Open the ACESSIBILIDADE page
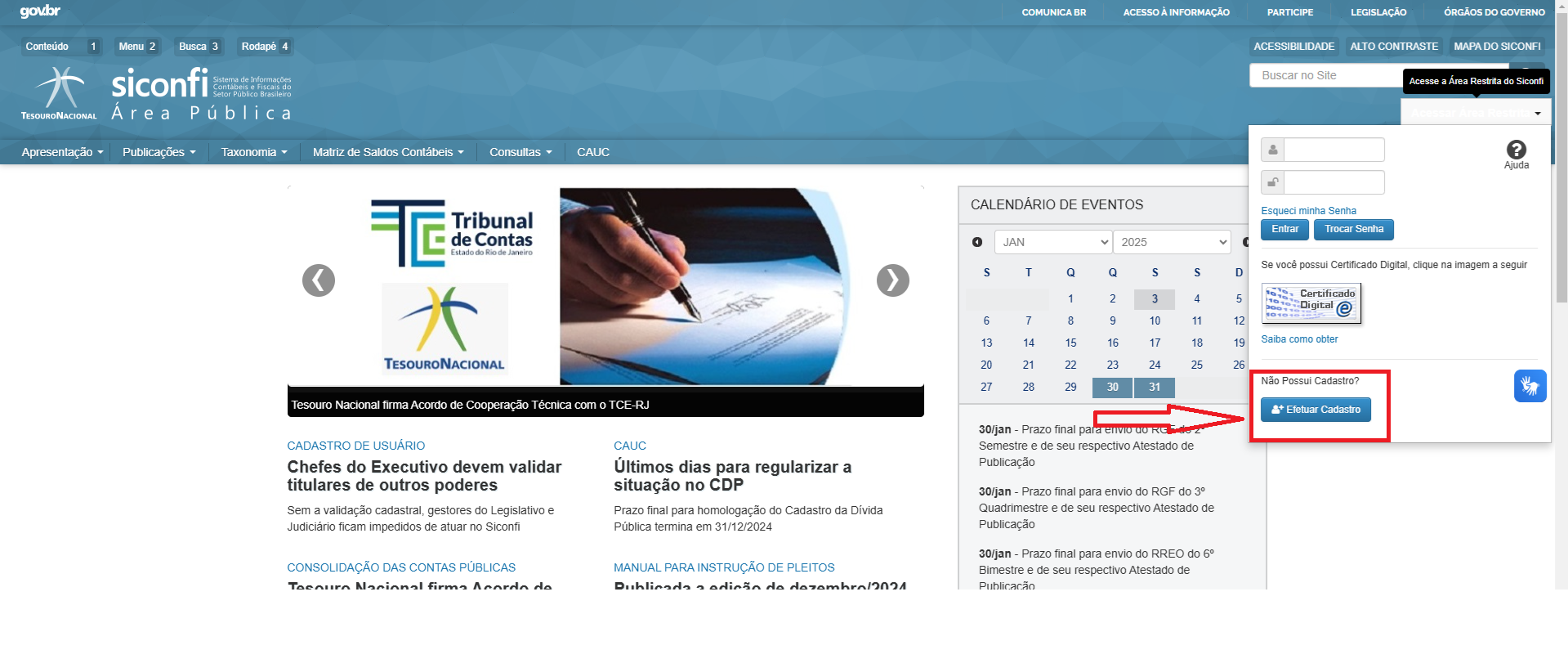The image size is (1568, 650). tap(1293, 47)
